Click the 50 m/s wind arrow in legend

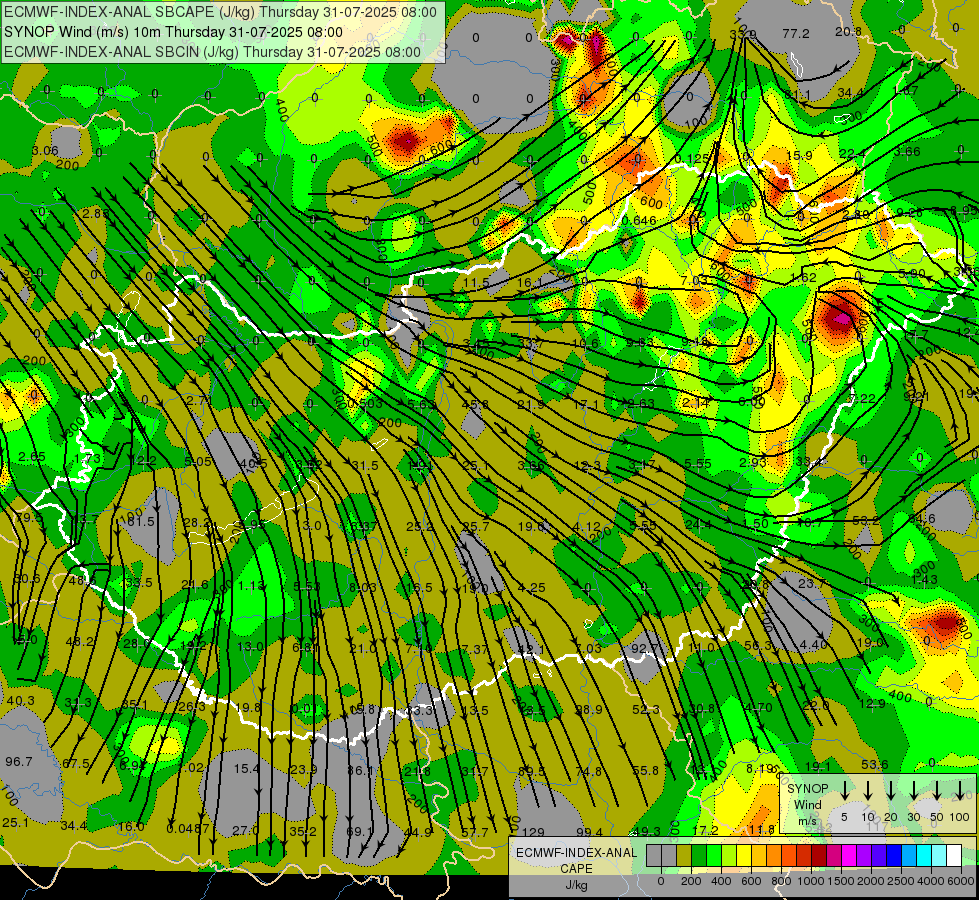pyautogui.click(x=937, y=791)
